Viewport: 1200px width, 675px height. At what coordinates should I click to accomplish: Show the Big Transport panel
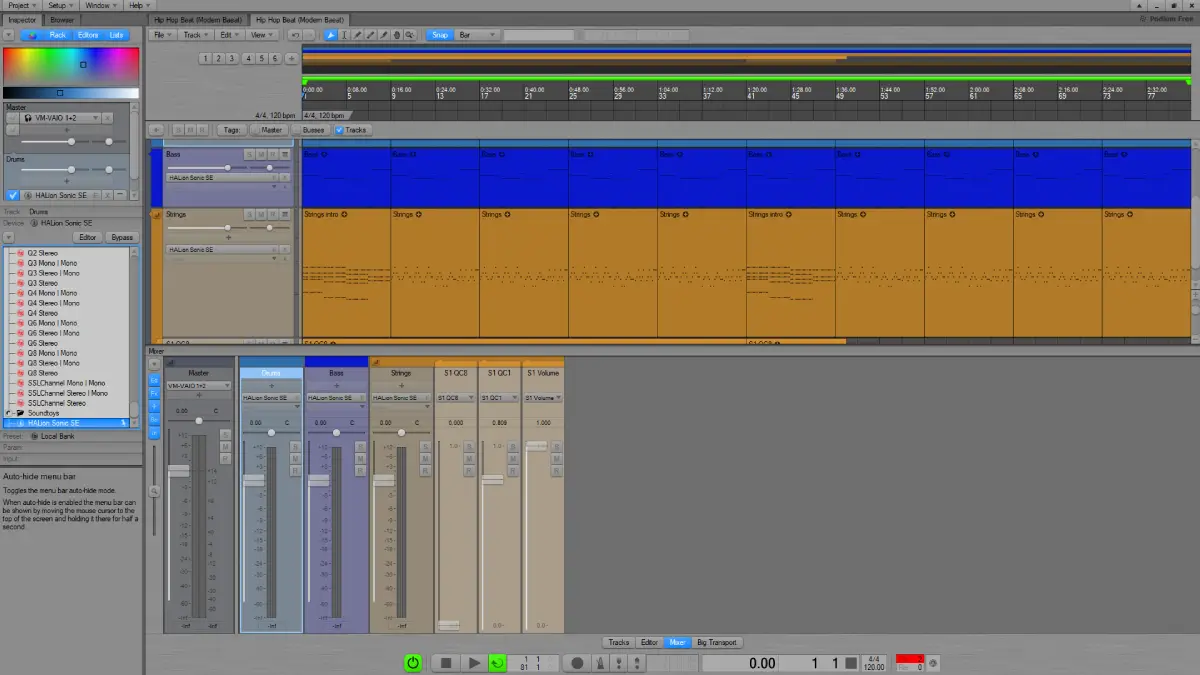(717, 642)
